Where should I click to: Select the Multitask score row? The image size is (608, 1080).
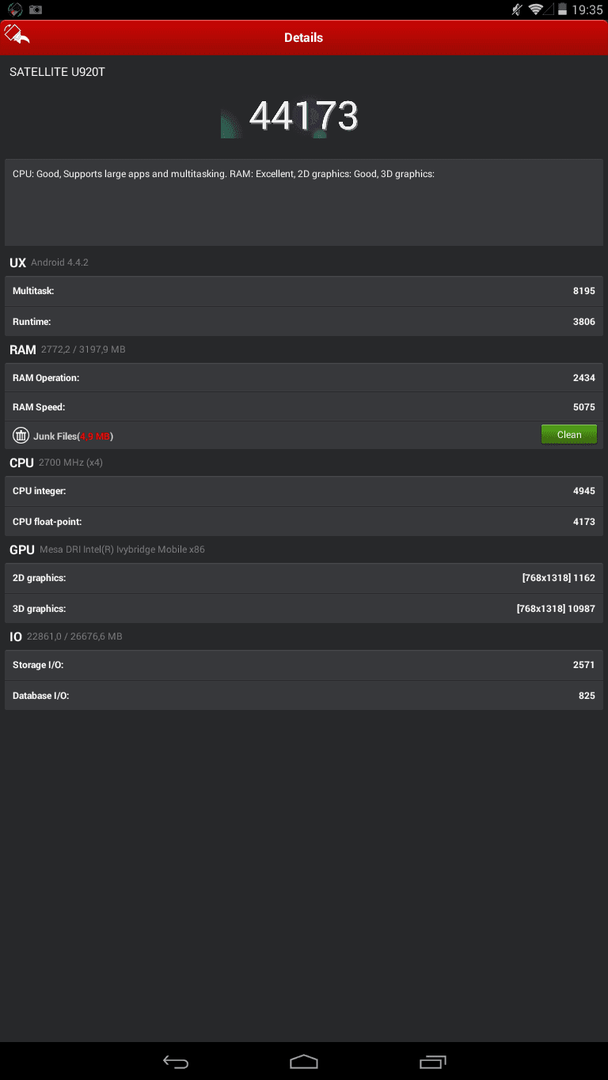[304, 291]
